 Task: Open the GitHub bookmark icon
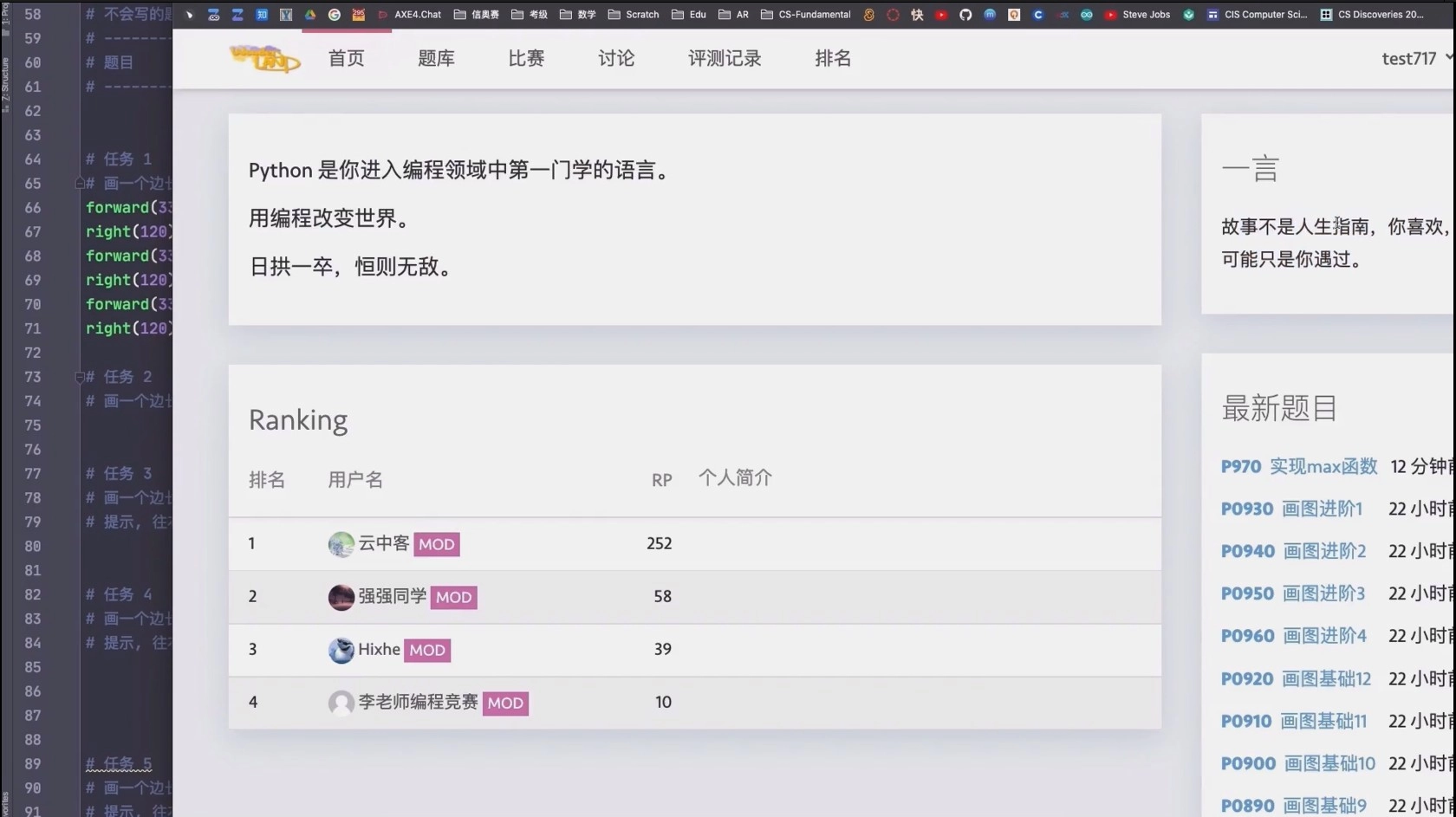965,15
